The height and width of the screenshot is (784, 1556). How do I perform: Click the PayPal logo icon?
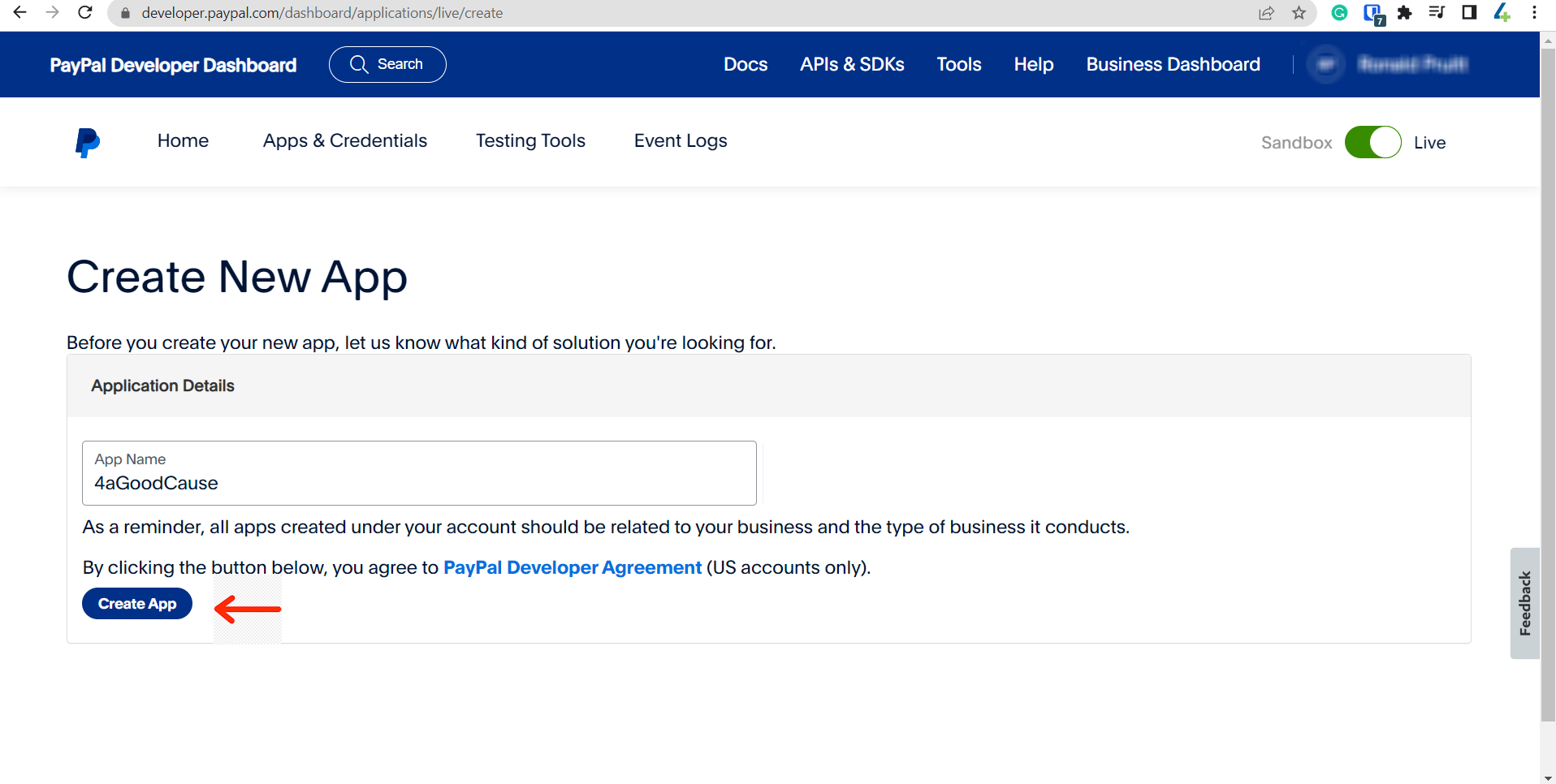point(87,142)
